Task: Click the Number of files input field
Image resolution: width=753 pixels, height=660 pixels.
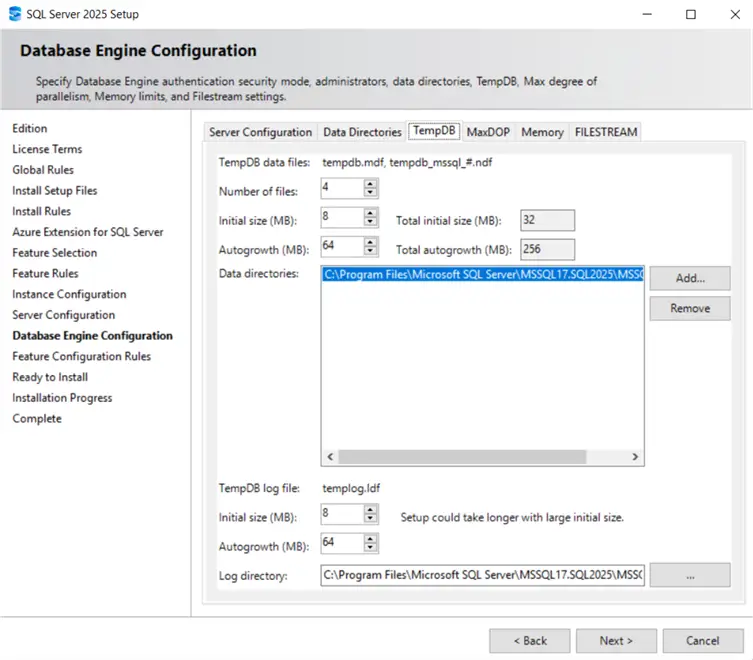Action: coord(342,188)
